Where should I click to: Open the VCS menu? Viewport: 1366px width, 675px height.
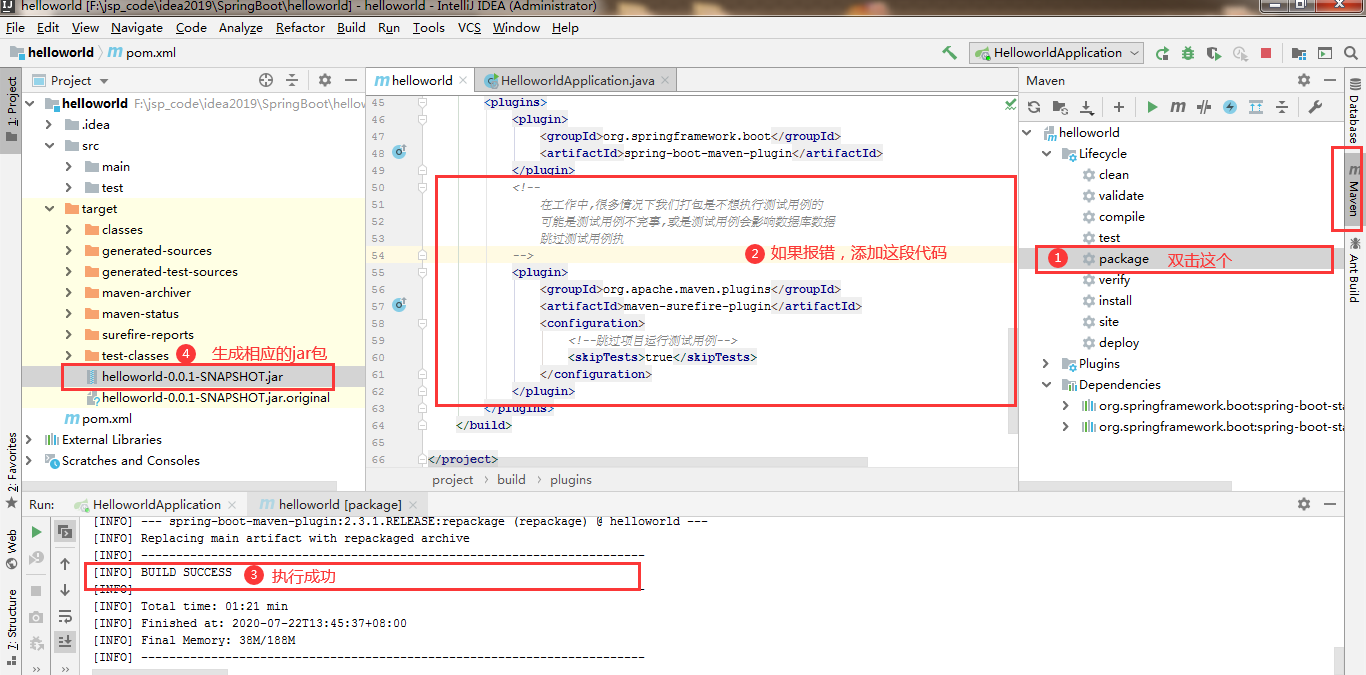pyautogui.click(x=470, y=28)
